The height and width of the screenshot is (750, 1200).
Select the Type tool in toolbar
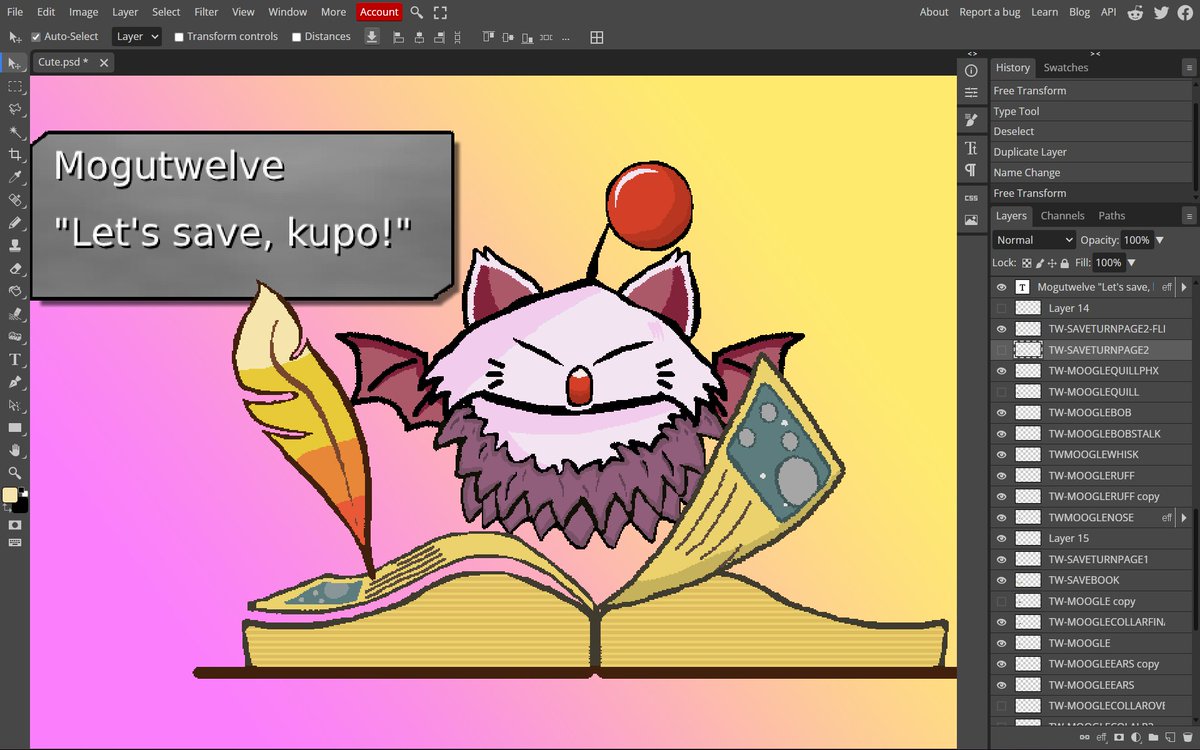tap(15, 359)
